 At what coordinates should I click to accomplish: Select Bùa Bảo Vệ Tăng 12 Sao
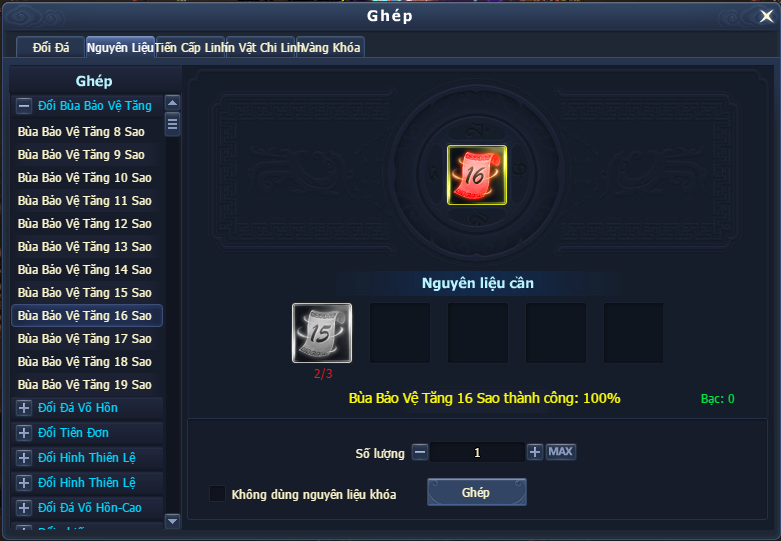[87, 224]
